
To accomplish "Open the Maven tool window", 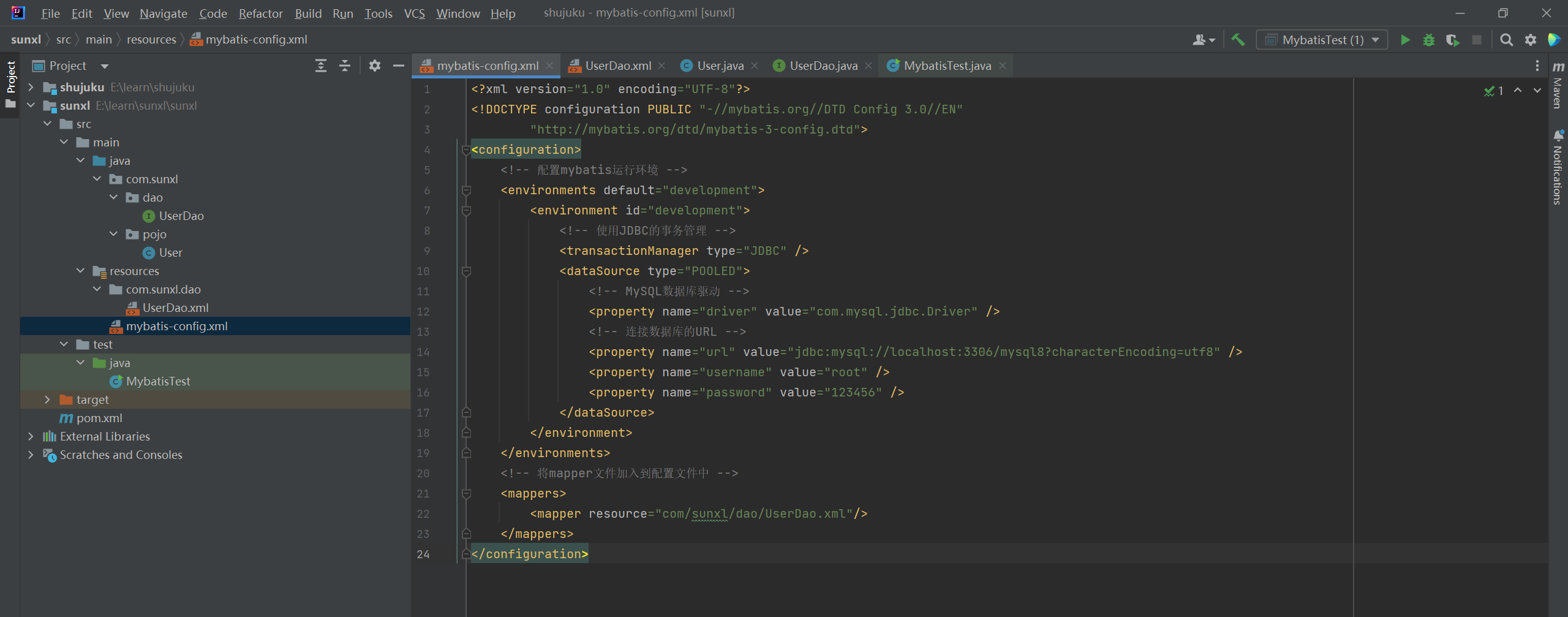I will point(1558,86).
